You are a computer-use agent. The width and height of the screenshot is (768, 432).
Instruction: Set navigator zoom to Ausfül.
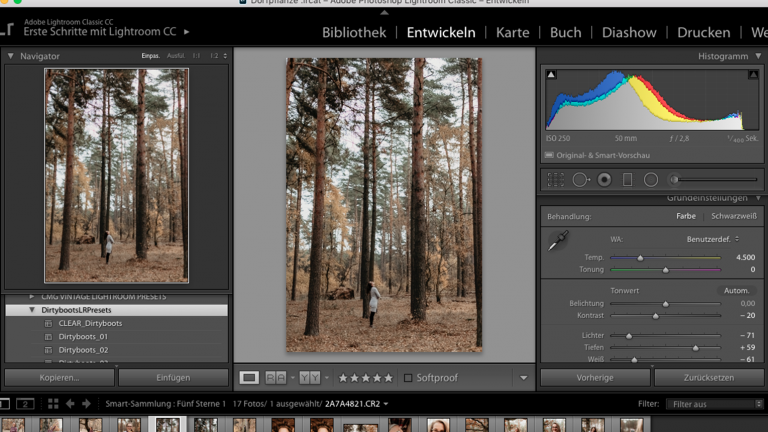point(175,56)
